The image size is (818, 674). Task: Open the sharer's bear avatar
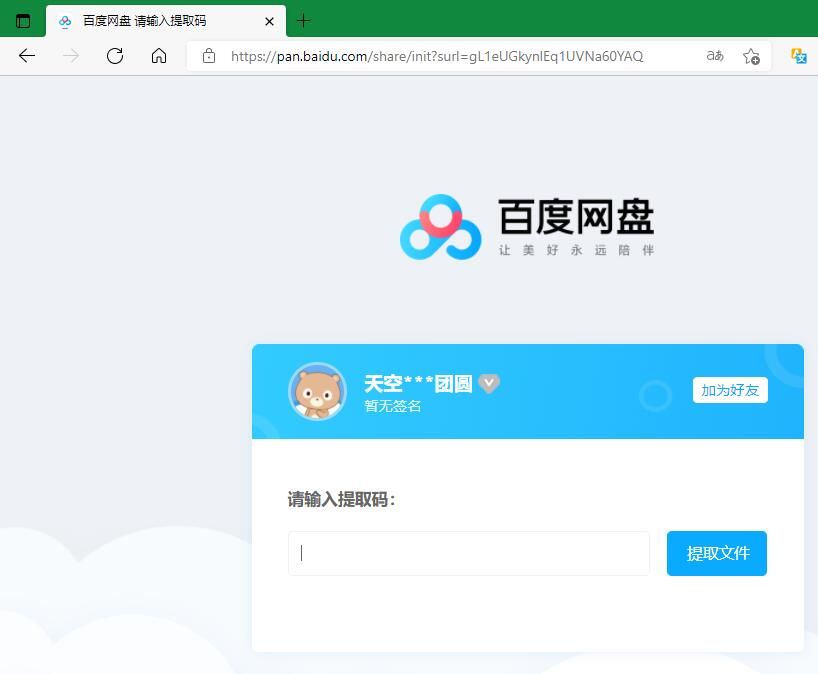(x=317, y=391)
